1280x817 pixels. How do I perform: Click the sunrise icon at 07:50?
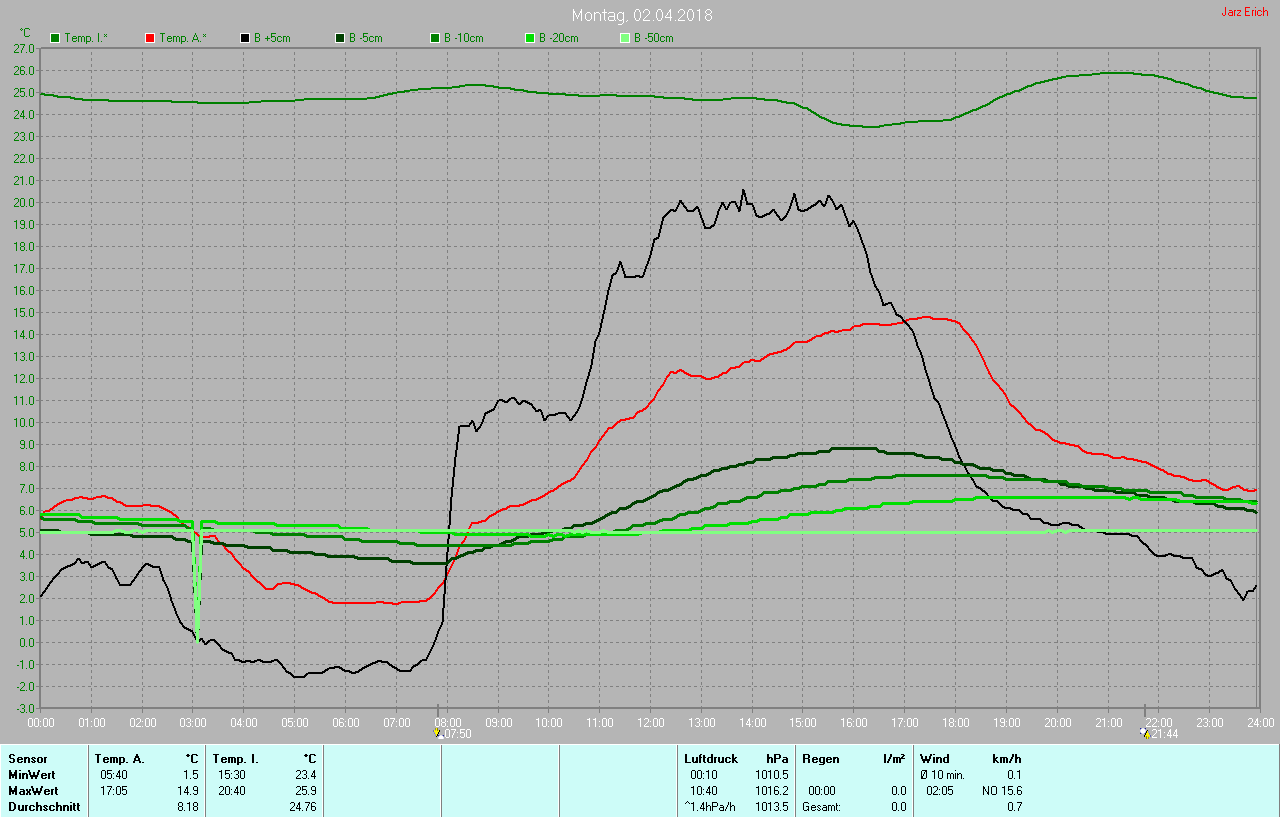point(437,733)
